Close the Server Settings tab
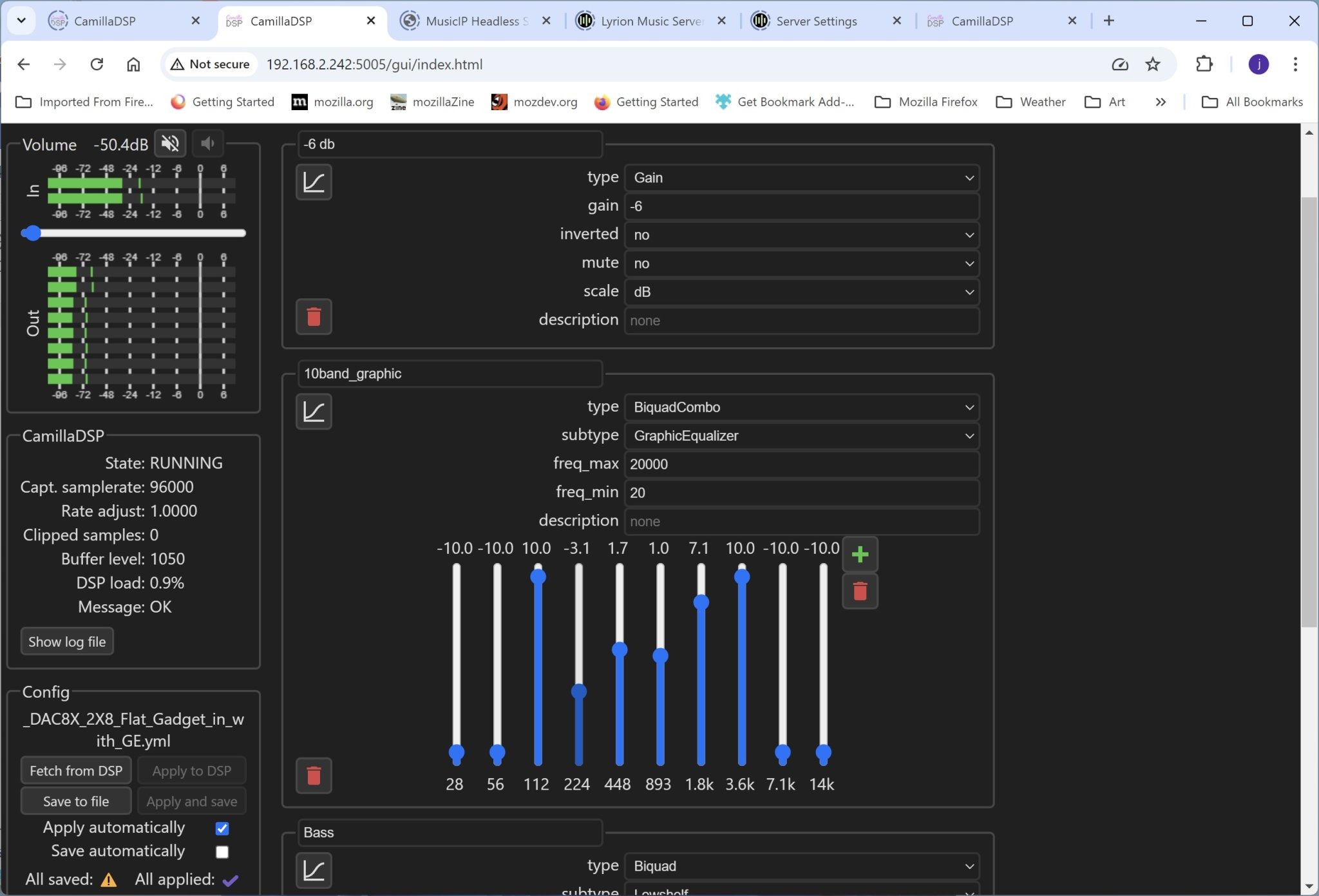 point(897,21)
